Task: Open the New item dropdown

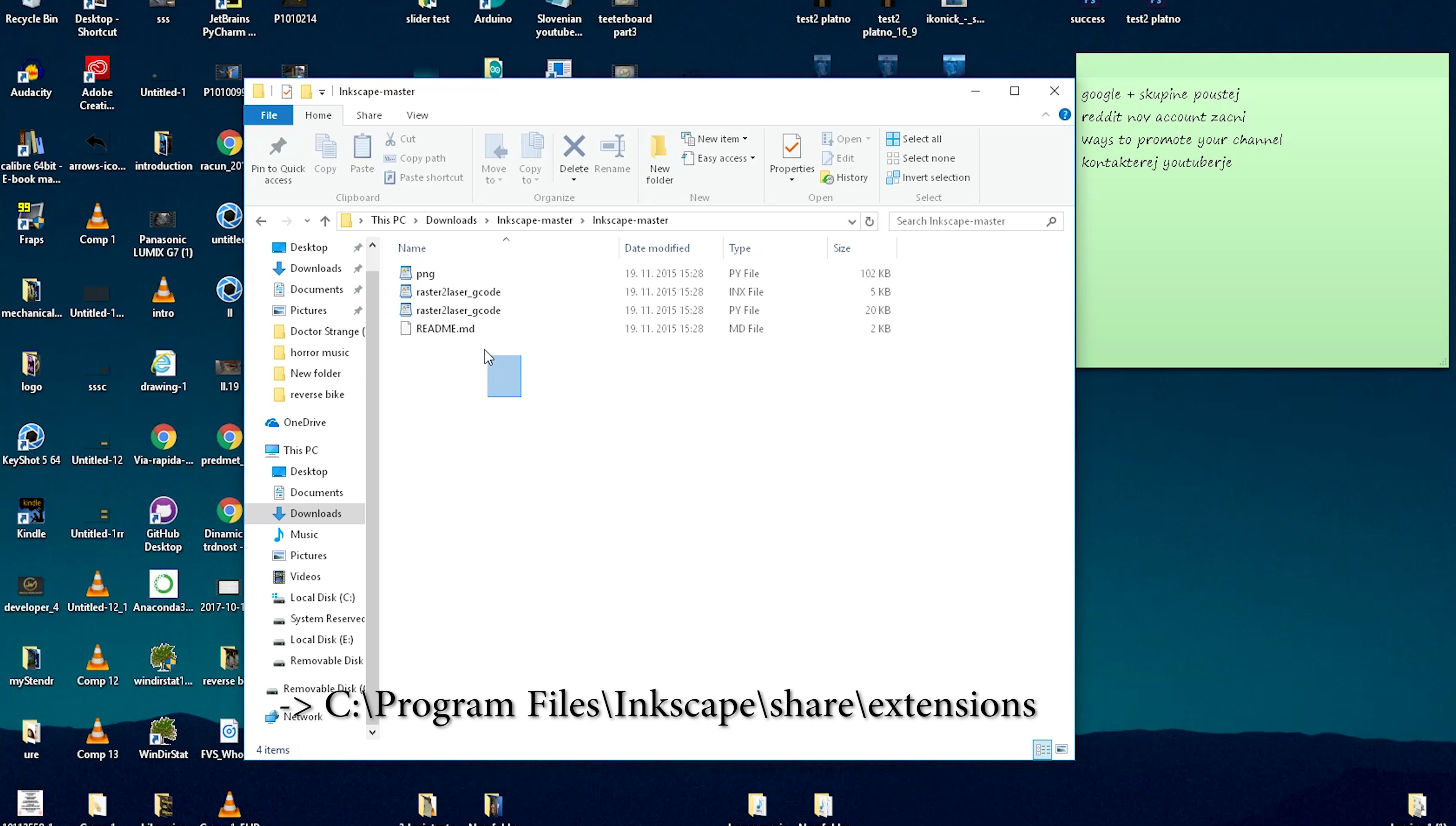Action: [715, 138]
